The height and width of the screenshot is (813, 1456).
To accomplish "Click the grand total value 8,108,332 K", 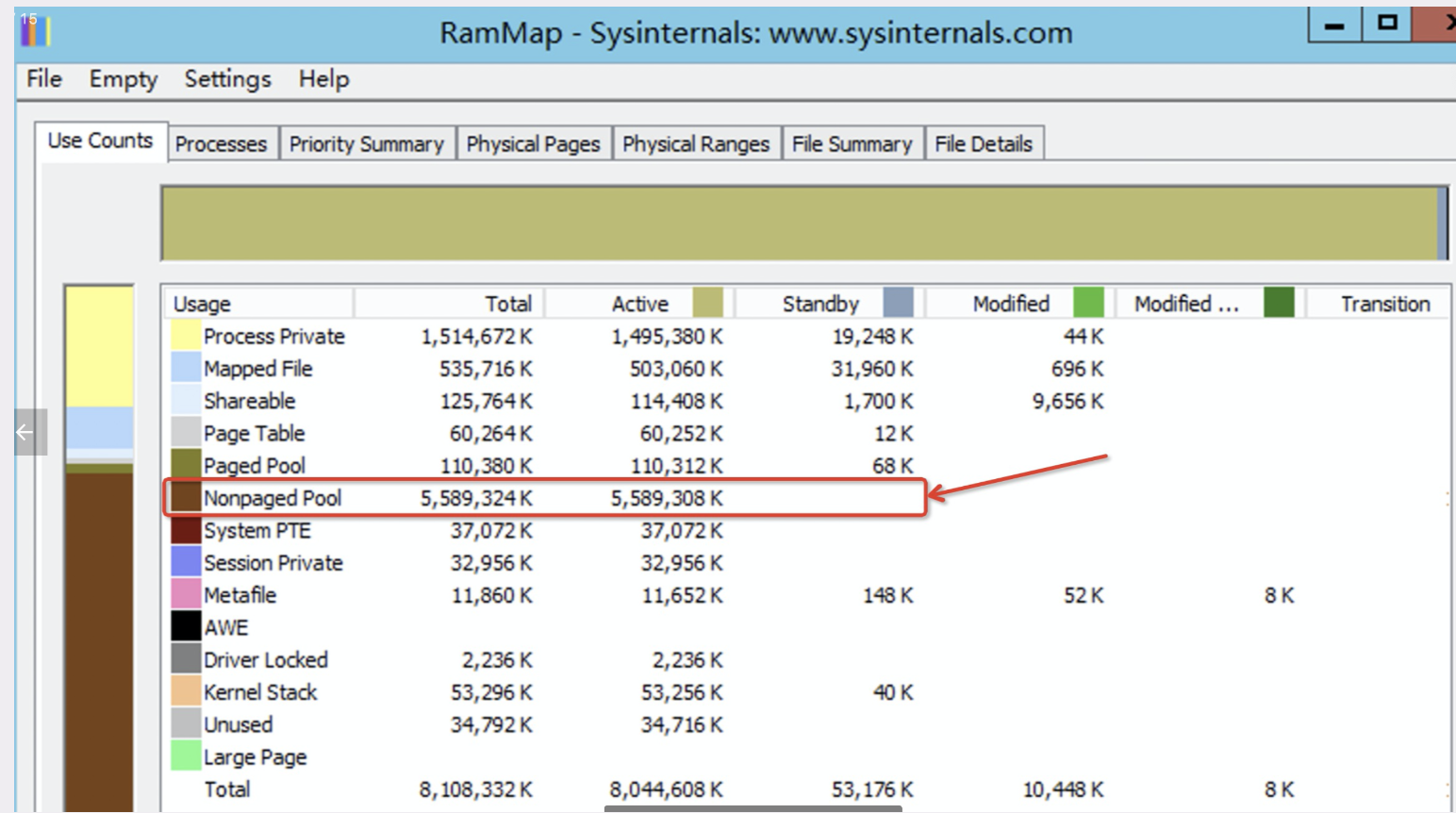I will (x=476, y=789).
